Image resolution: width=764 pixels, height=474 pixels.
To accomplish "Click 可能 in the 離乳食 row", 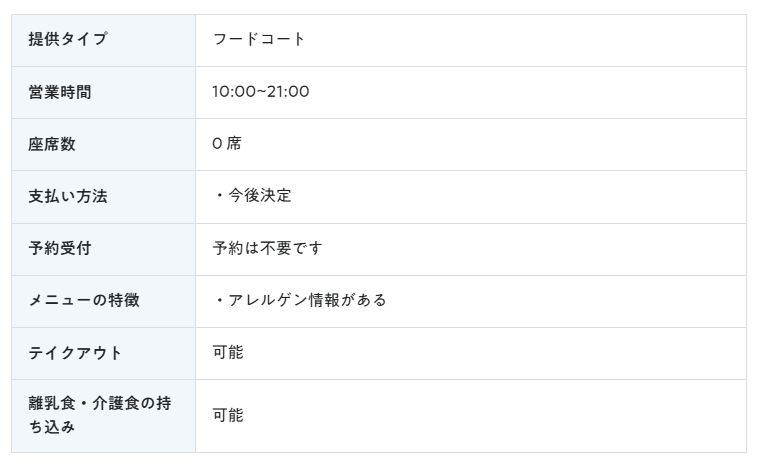I will 228,415.
